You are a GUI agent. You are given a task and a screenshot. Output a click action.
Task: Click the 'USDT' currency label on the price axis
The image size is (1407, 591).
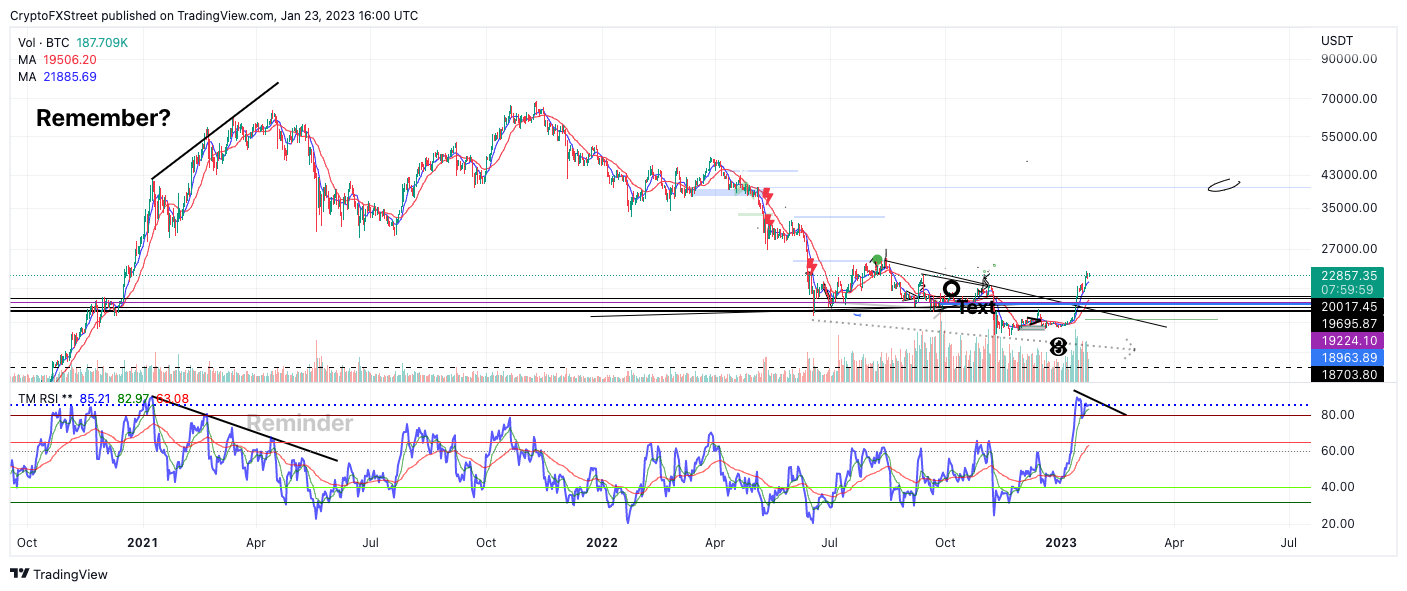pyautogui.click(x=1337, y=41)
